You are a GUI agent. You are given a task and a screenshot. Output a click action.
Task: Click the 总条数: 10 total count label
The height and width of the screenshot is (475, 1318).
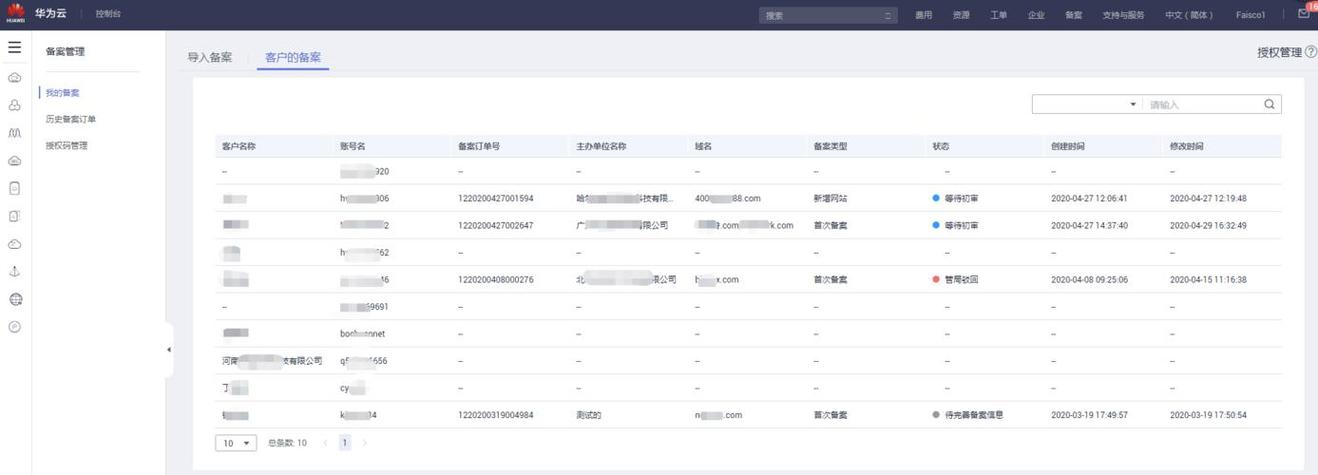[287, 442]
